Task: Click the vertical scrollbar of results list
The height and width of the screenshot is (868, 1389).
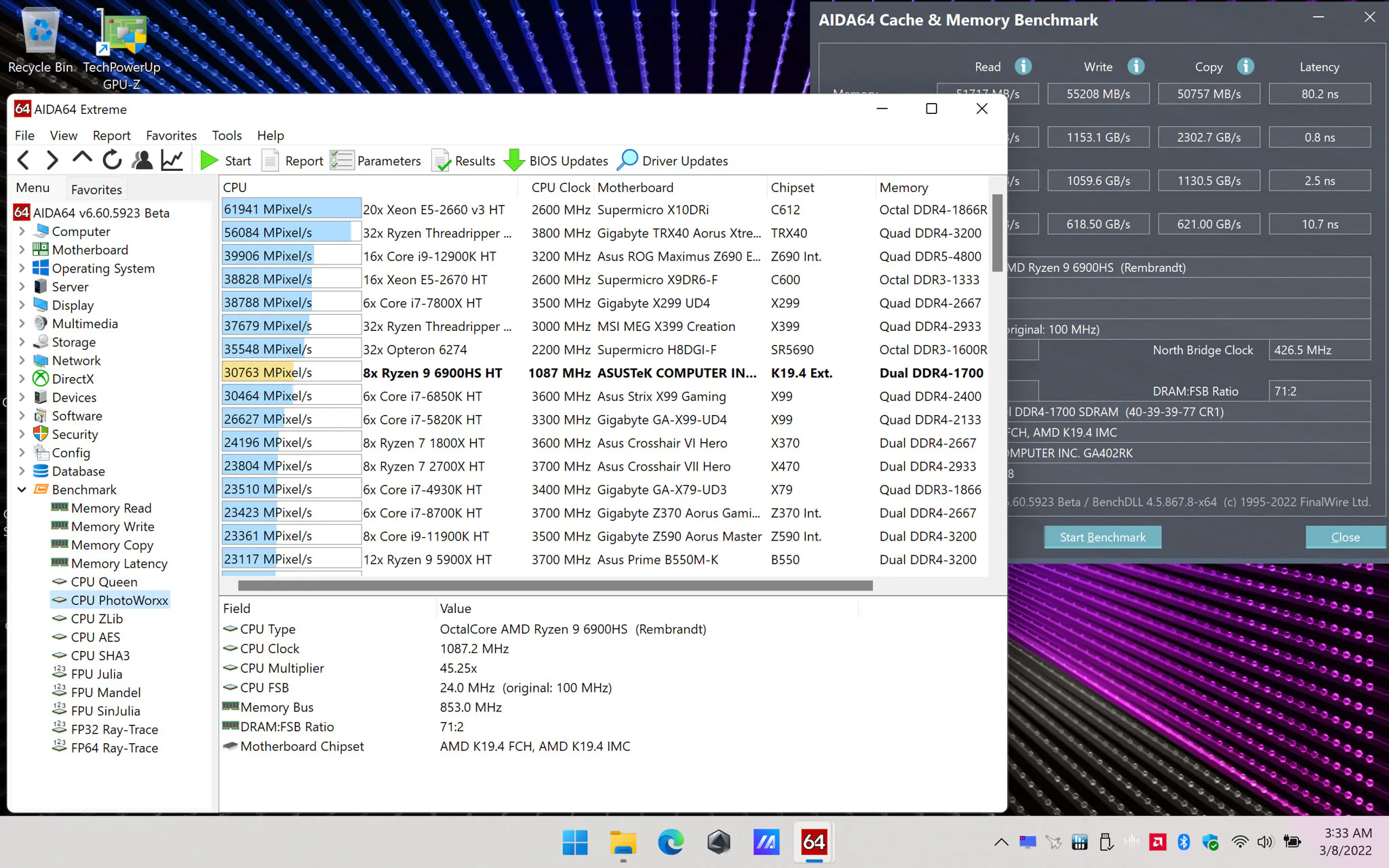Action: click(x=997, y=233)
